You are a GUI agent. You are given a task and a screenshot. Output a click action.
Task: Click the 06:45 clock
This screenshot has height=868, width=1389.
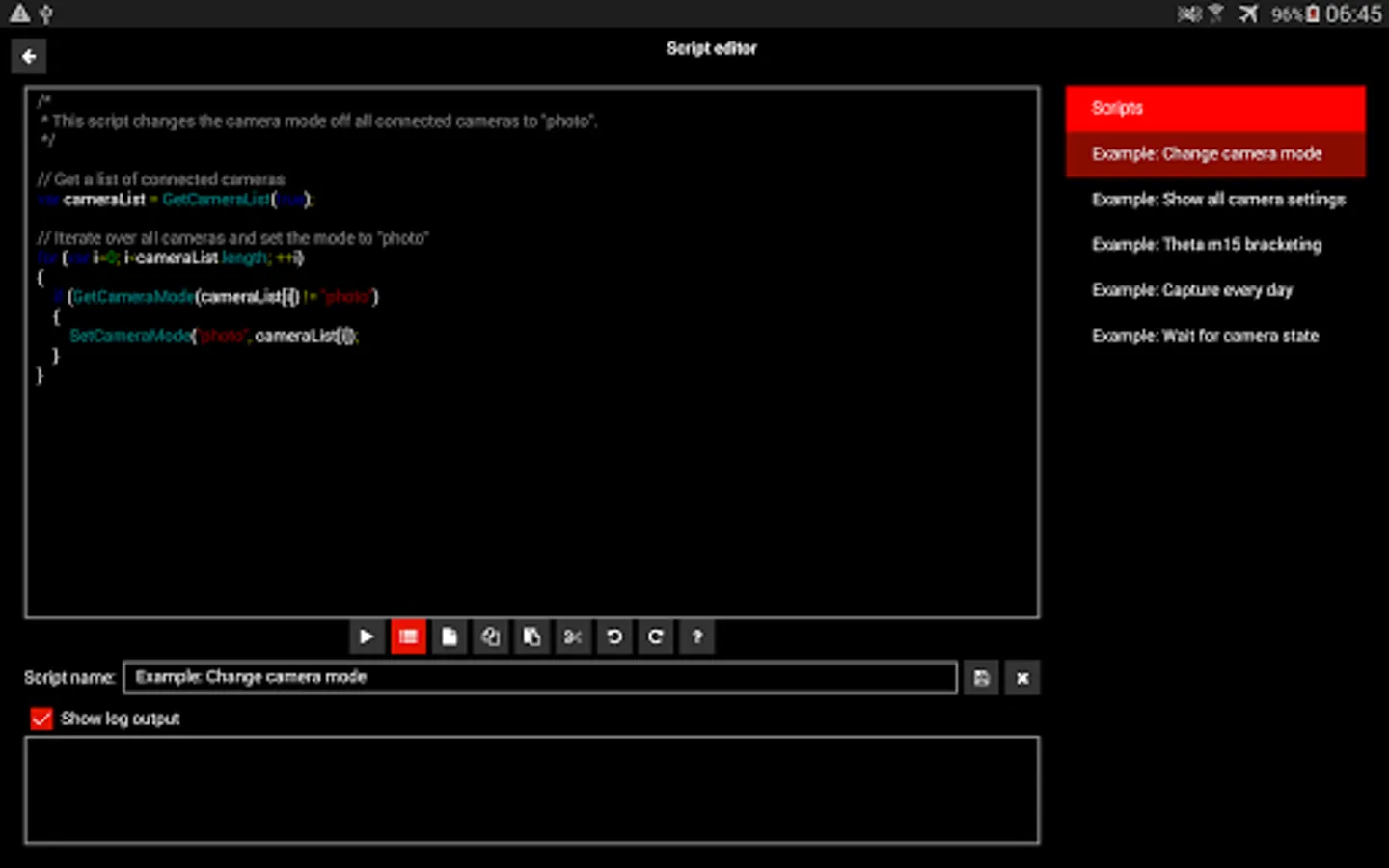pyautogui.click(x=1353, y=14)
